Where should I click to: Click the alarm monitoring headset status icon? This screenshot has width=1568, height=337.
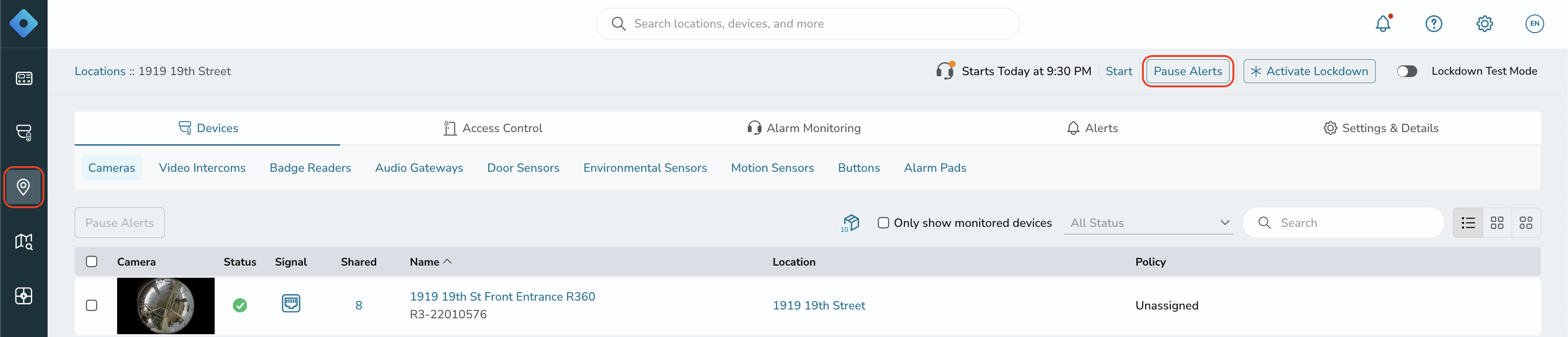(x=945, y=70)
